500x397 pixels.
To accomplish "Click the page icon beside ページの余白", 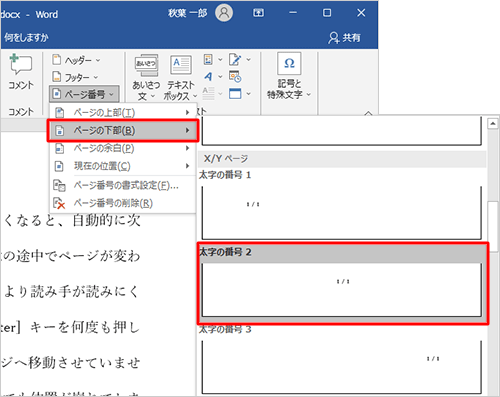I will [59, 148].
